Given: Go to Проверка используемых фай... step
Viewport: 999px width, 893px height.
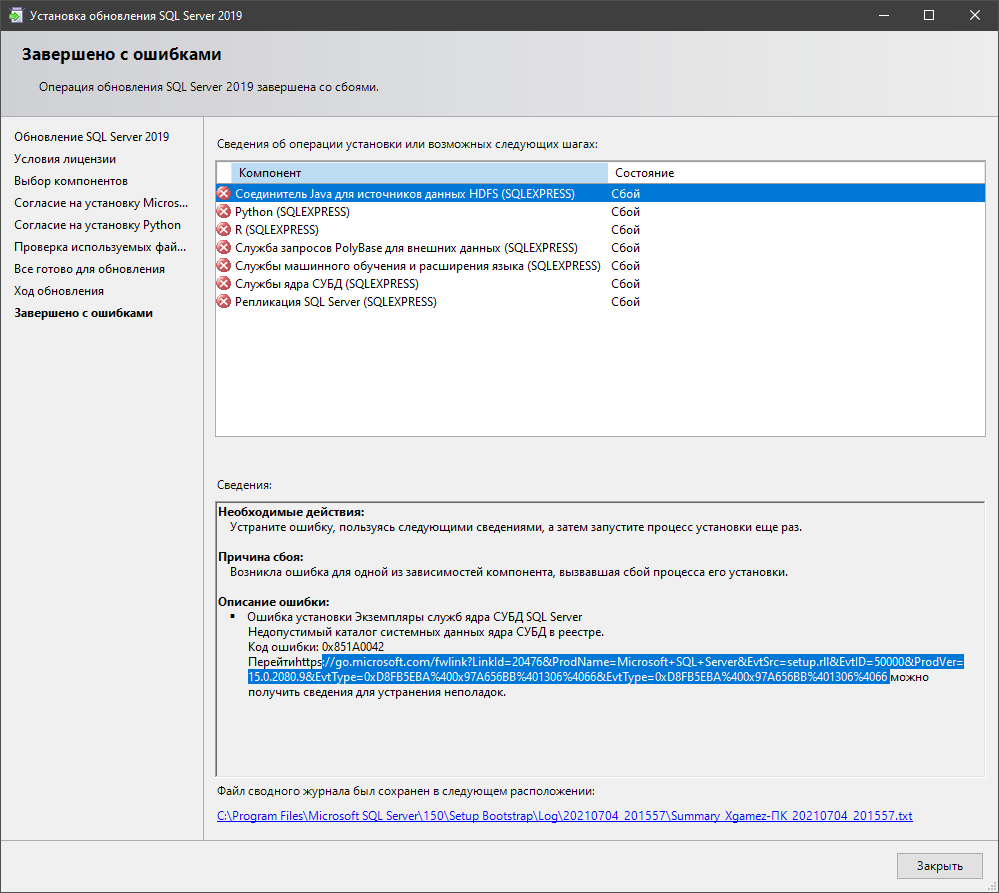Looking at the screenshot, I should (x=100, y=247).
